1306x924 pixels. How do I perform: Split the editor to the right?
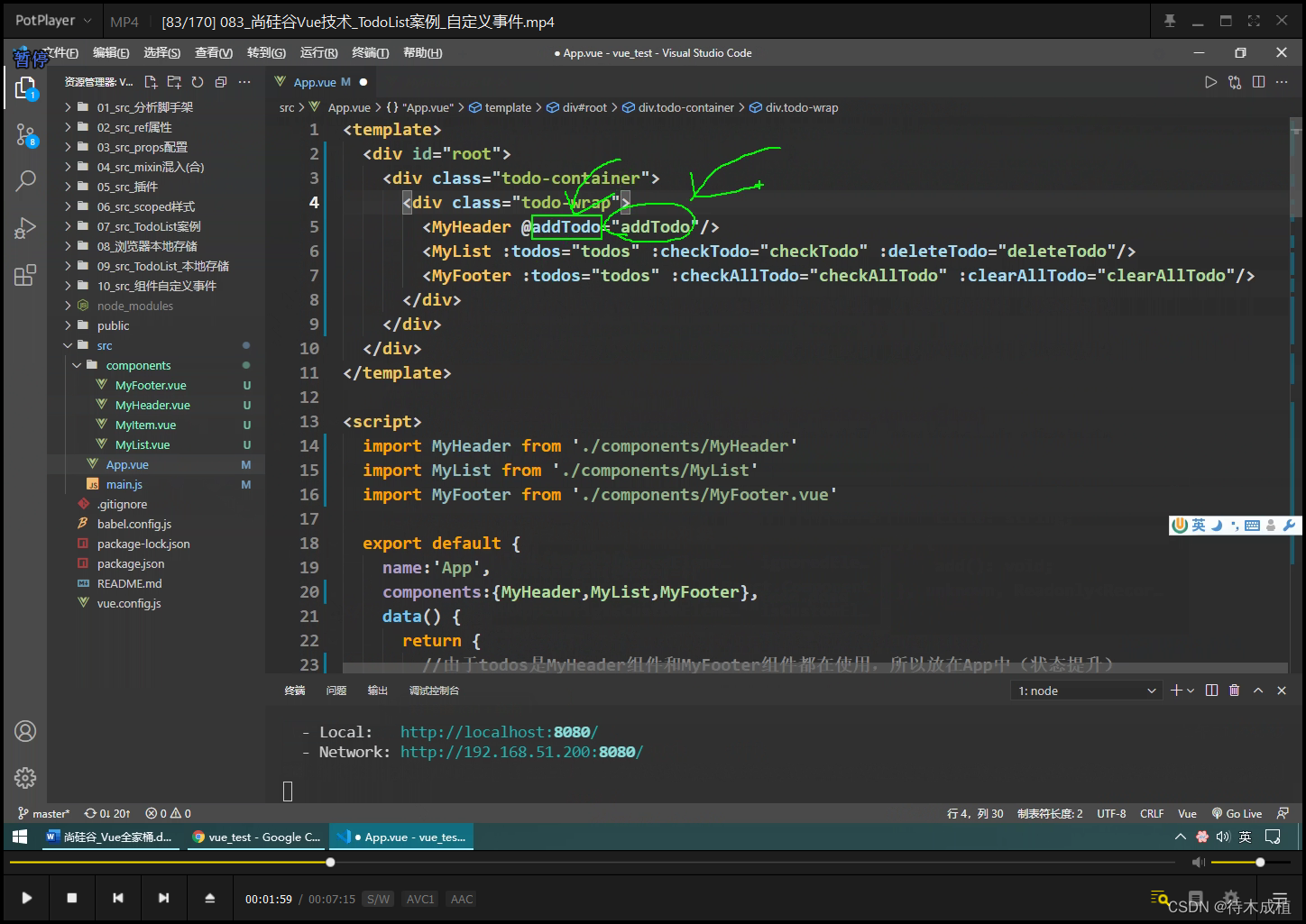coord(1258,82)
